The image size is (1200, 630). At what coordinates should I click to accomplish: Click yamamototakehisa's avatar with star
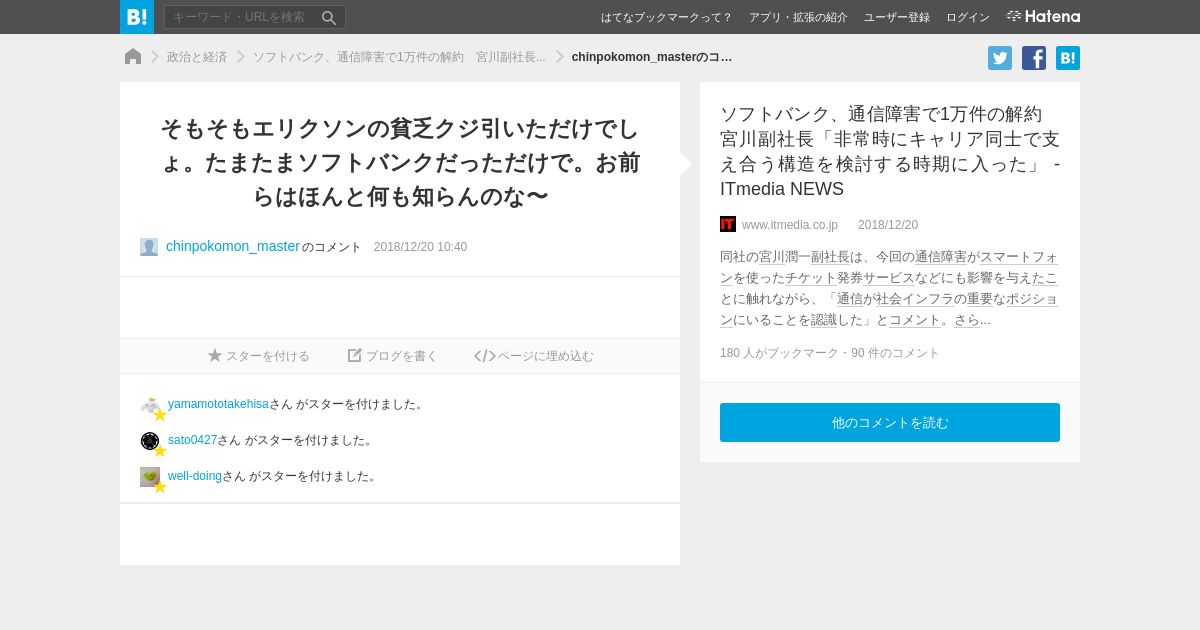click(x=152, y=407)
